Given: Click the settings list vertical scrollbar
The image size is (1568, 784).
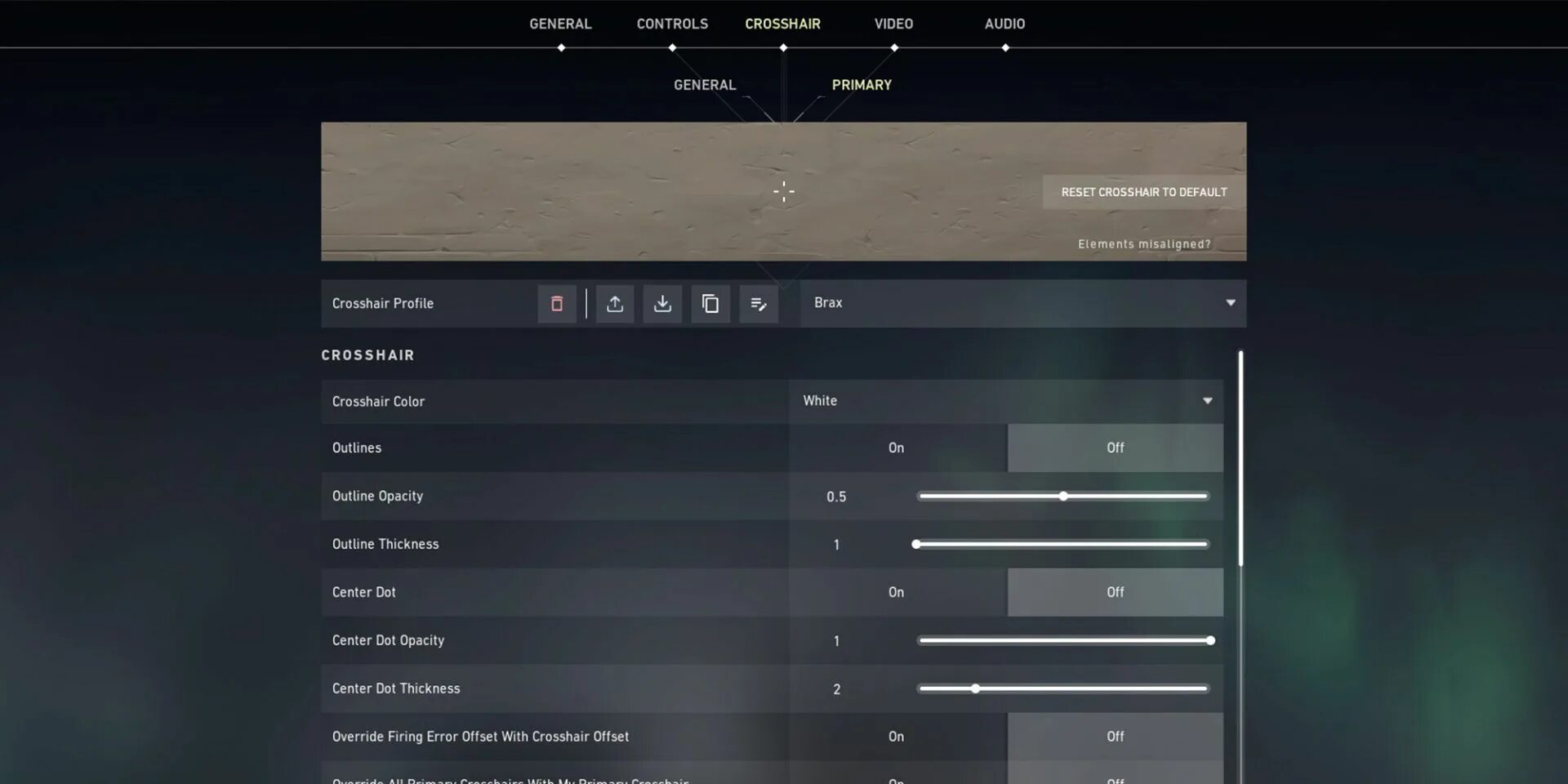Looking at the screenshot, I should [1241, 458].
